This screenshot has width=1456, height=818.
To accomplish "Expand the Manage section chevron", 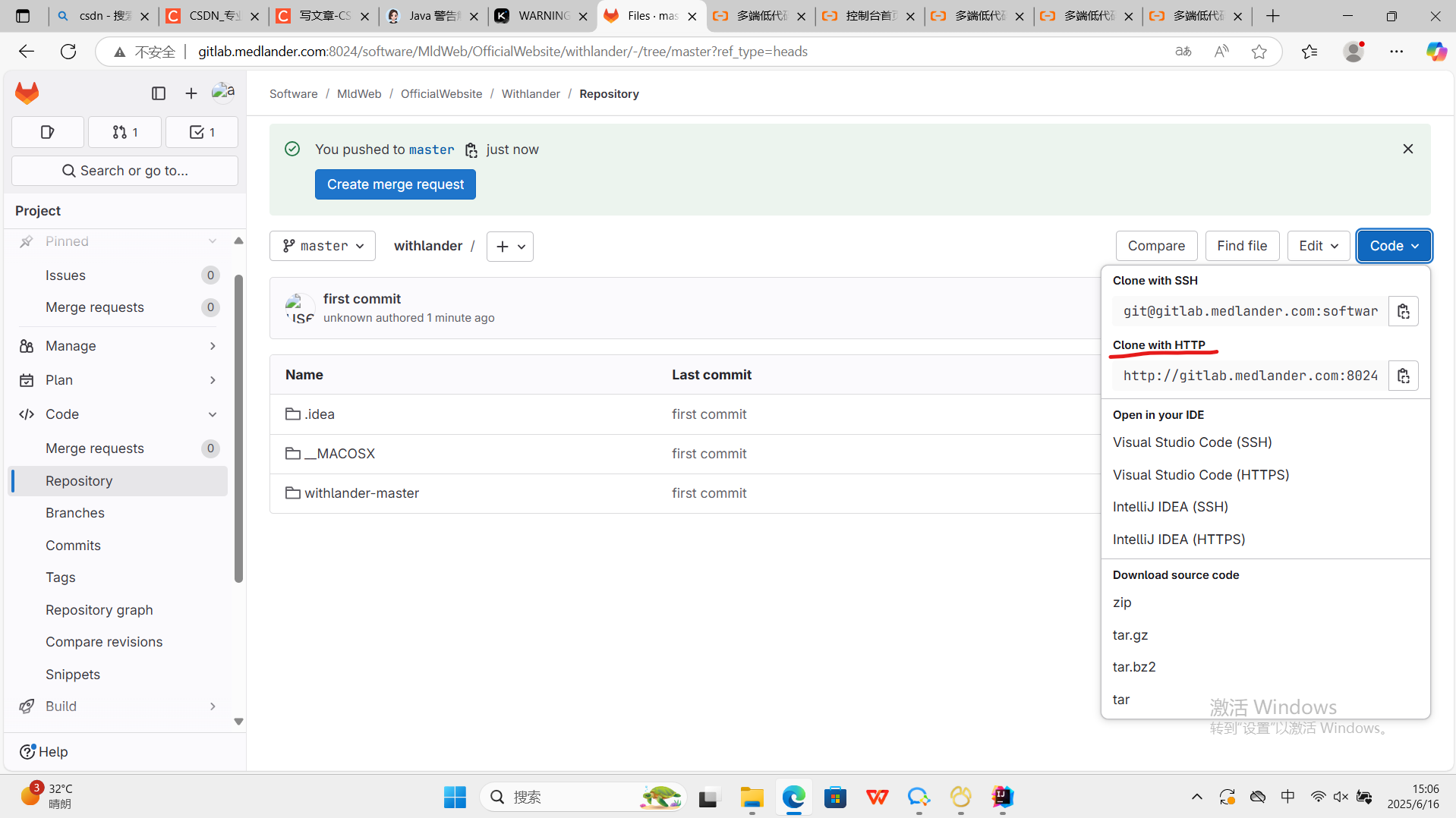I will coord(213,345).
